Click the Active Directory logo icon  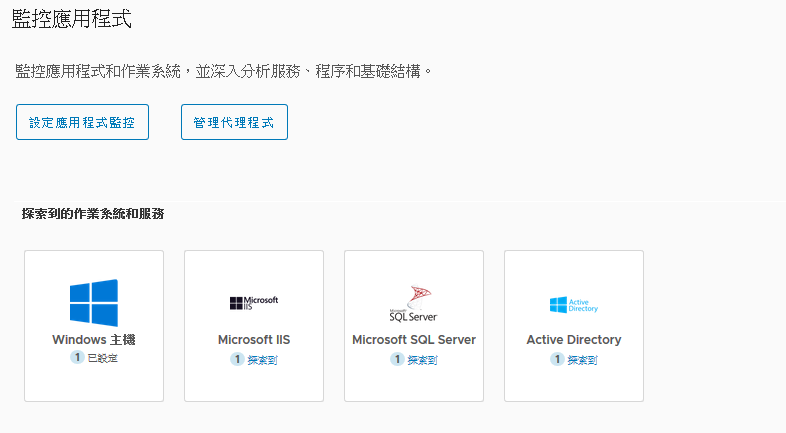click(x=573, y=304)
